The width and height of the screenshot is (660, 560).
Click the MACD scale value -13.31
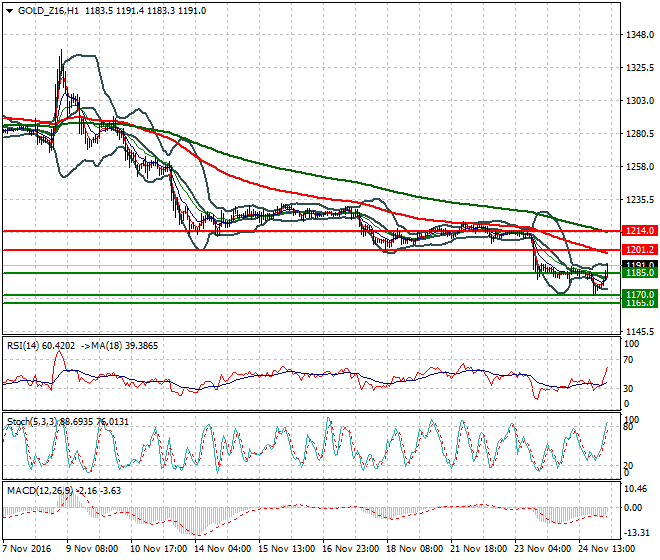[637, 533]
